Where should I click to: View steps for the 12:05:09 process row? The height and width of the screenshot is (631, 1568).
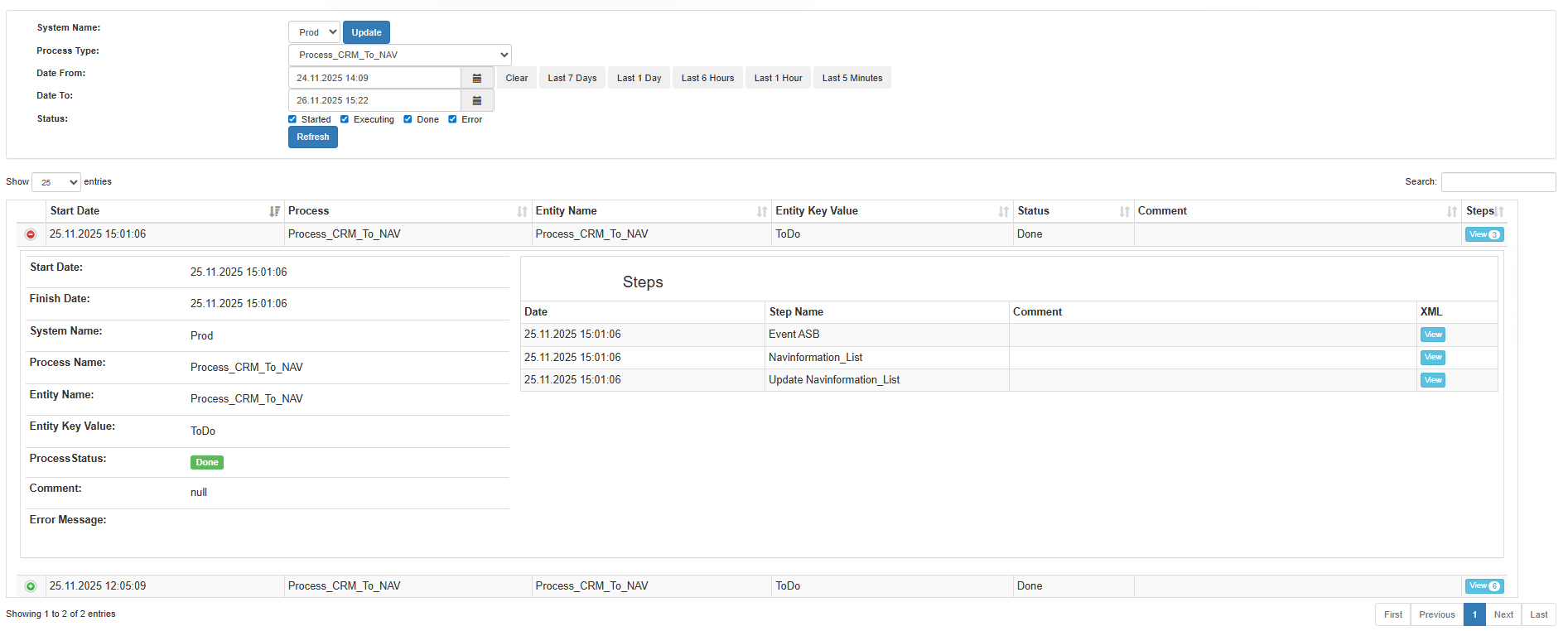1484,586
